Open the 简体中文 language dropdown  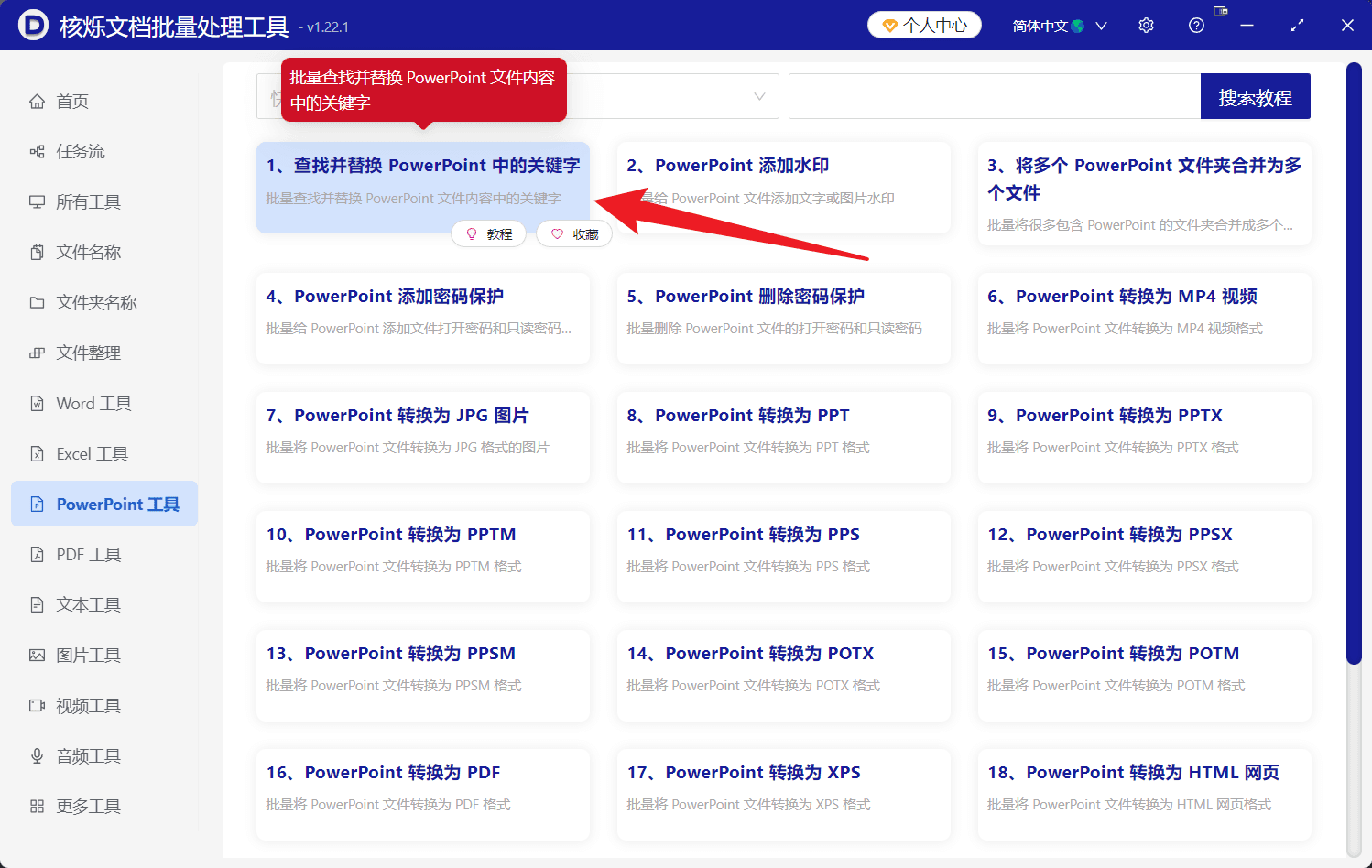[1060, 26]
